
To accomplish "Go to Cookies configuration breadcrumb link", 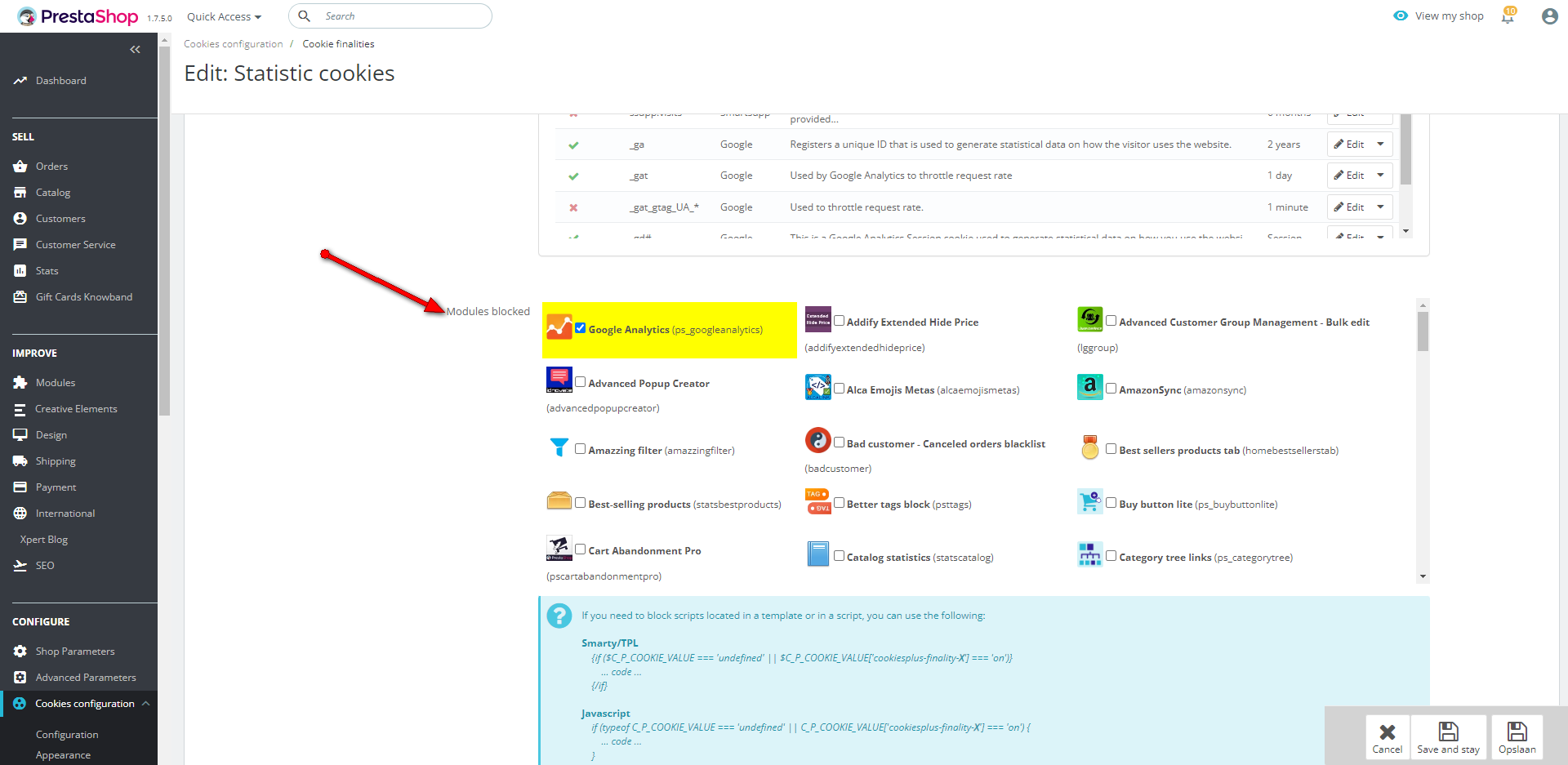I will point(234,44).
